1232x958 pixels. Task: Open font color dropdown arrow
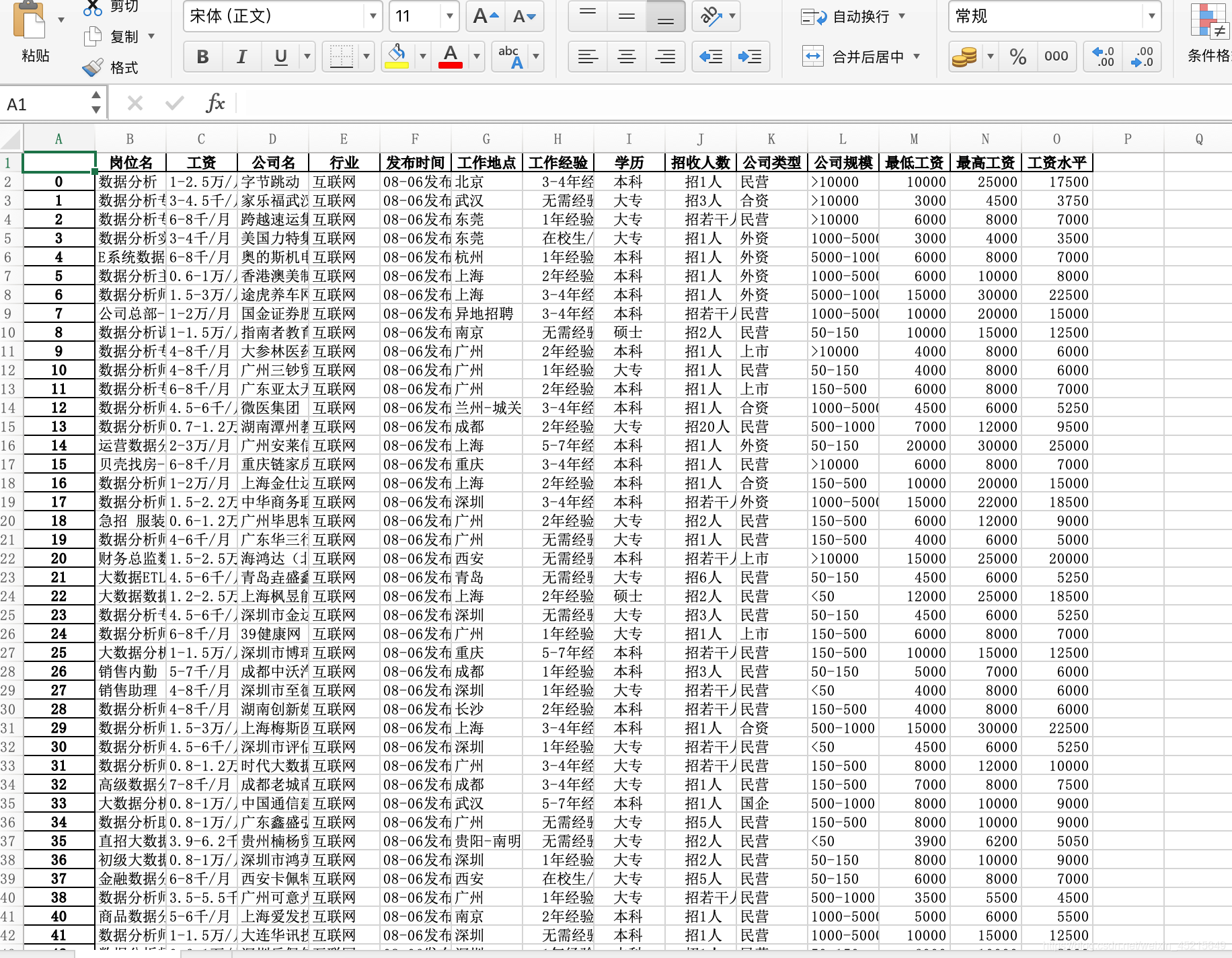[477, 57]
